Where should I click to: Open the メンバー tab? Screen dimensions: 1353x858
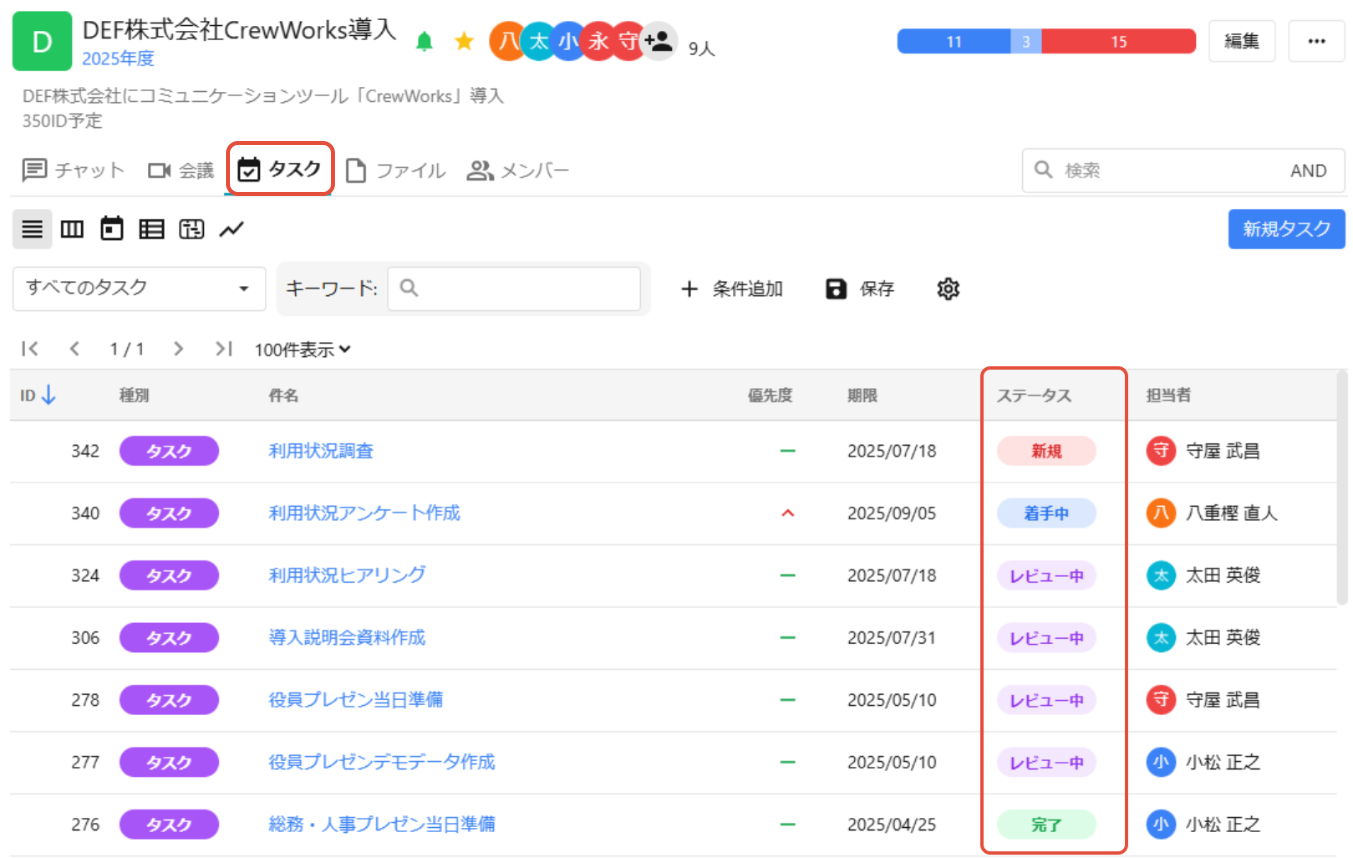(518, 170)
